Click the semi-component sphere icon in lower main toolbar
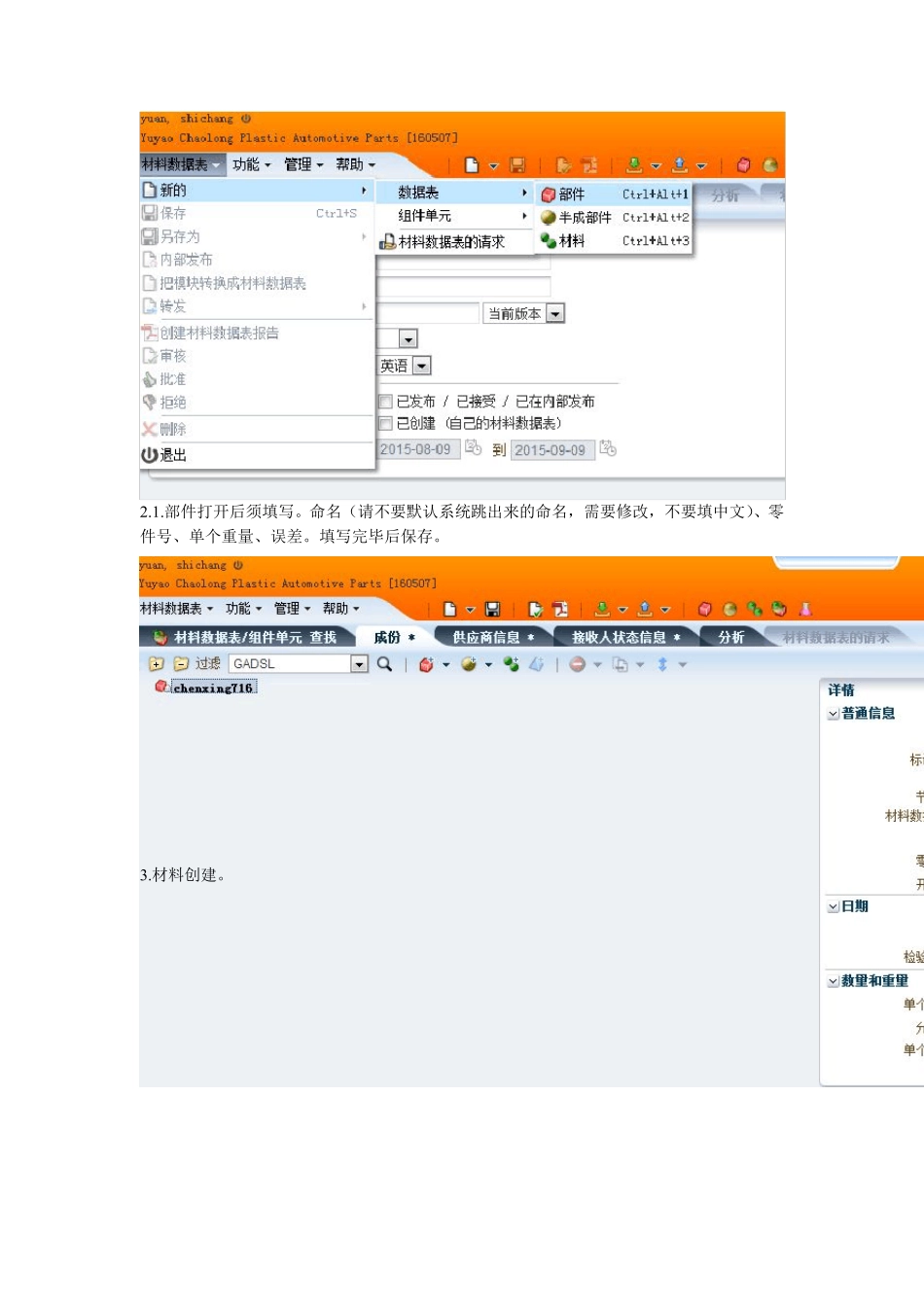The height and width of the screenshot is (1307, 924). pos(729,610)
